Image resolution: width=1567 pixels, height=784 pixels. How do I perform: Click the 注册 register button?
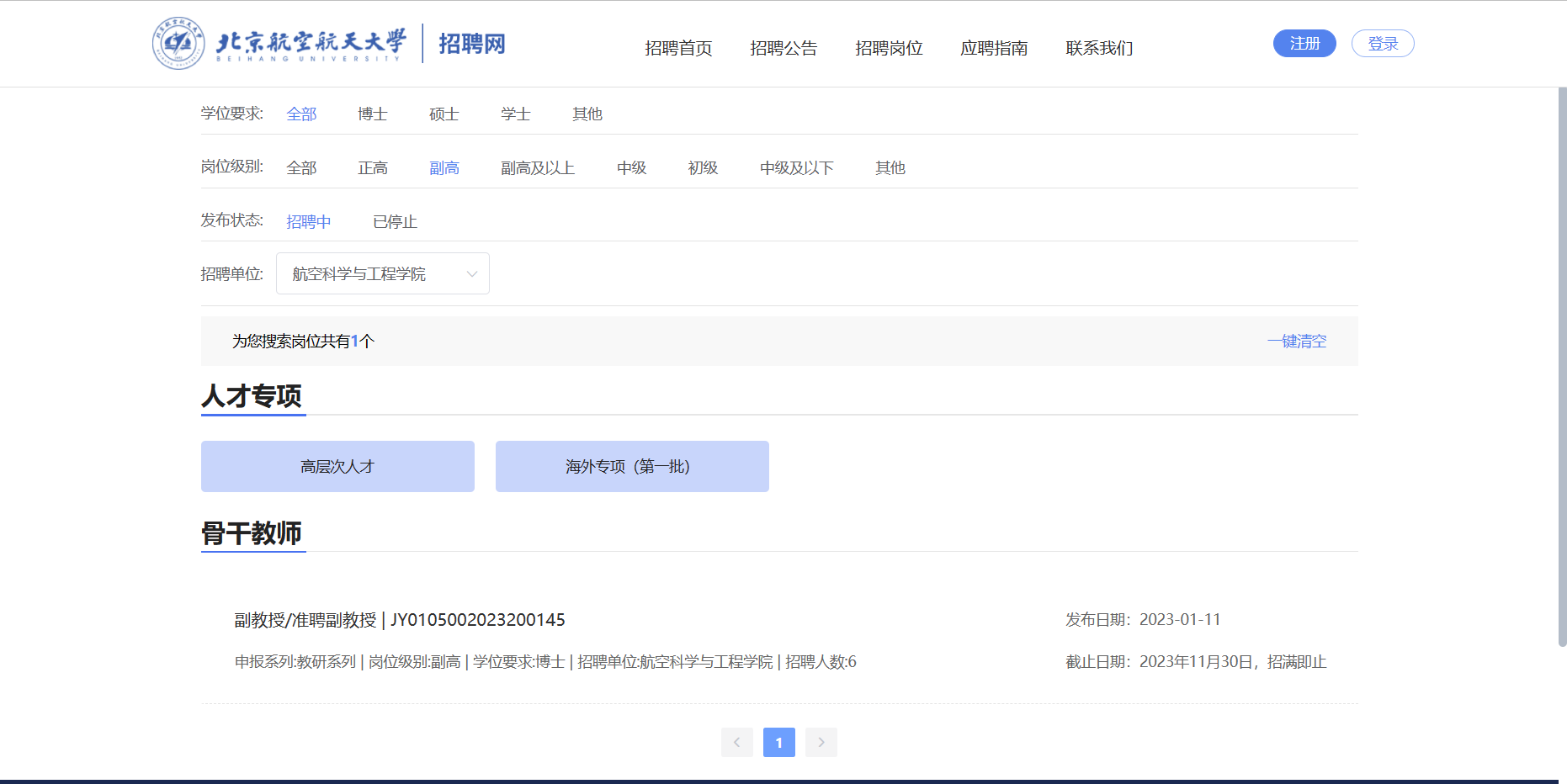pos(1304,44)
